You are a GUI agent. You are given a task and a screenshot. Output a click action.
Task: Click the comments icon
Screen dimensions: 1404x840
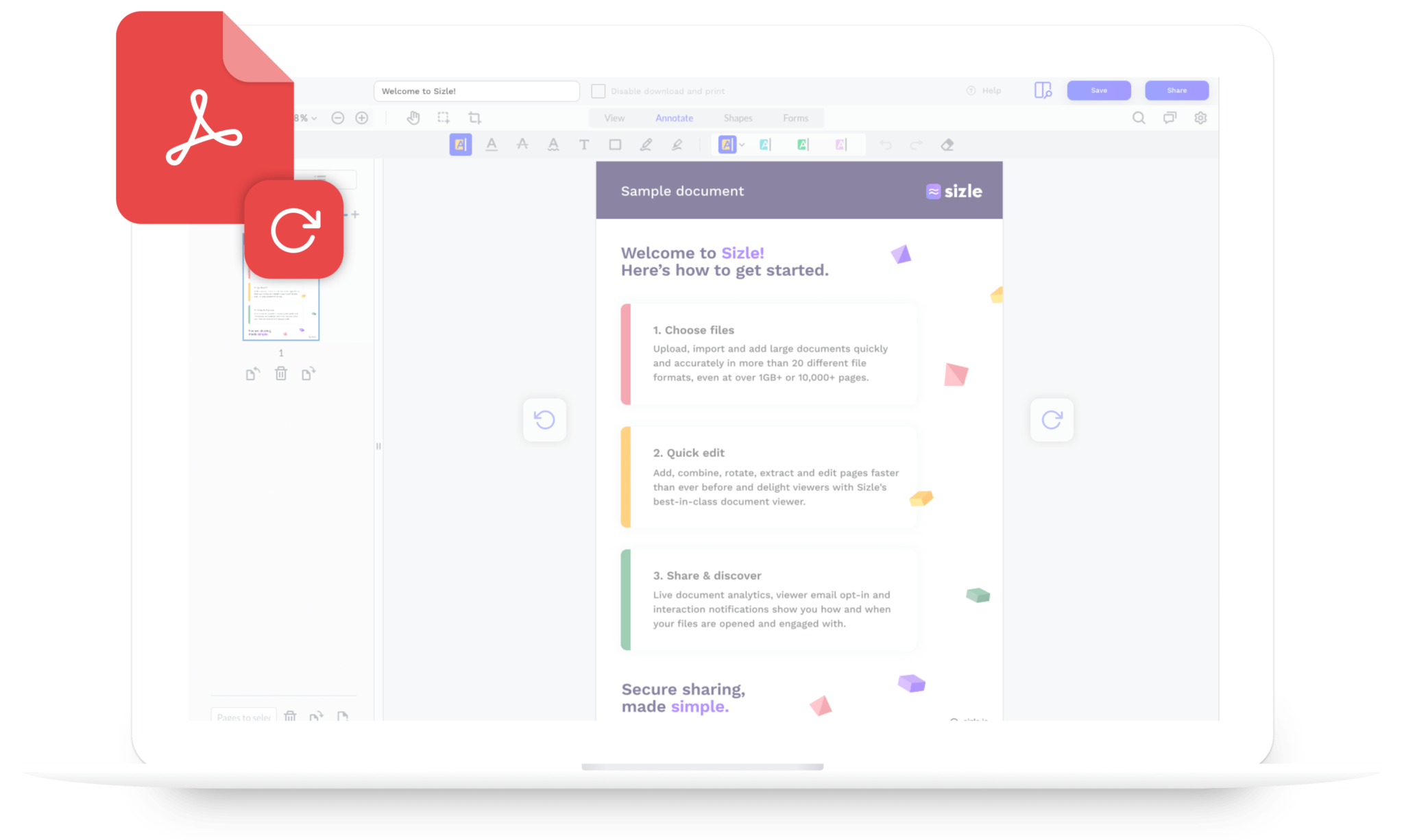pos(1169,118)
